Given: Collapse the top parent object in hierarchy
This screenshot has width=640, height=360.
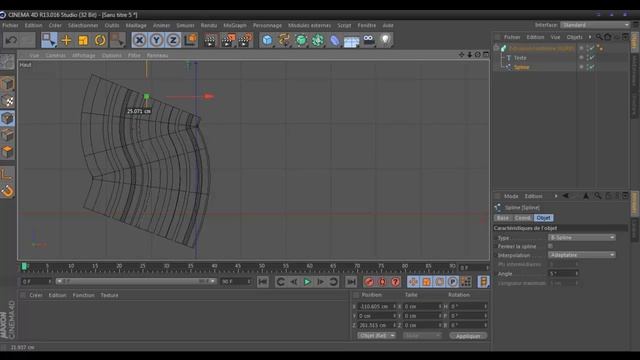Looking at the screenshot, I should point(497,48).
